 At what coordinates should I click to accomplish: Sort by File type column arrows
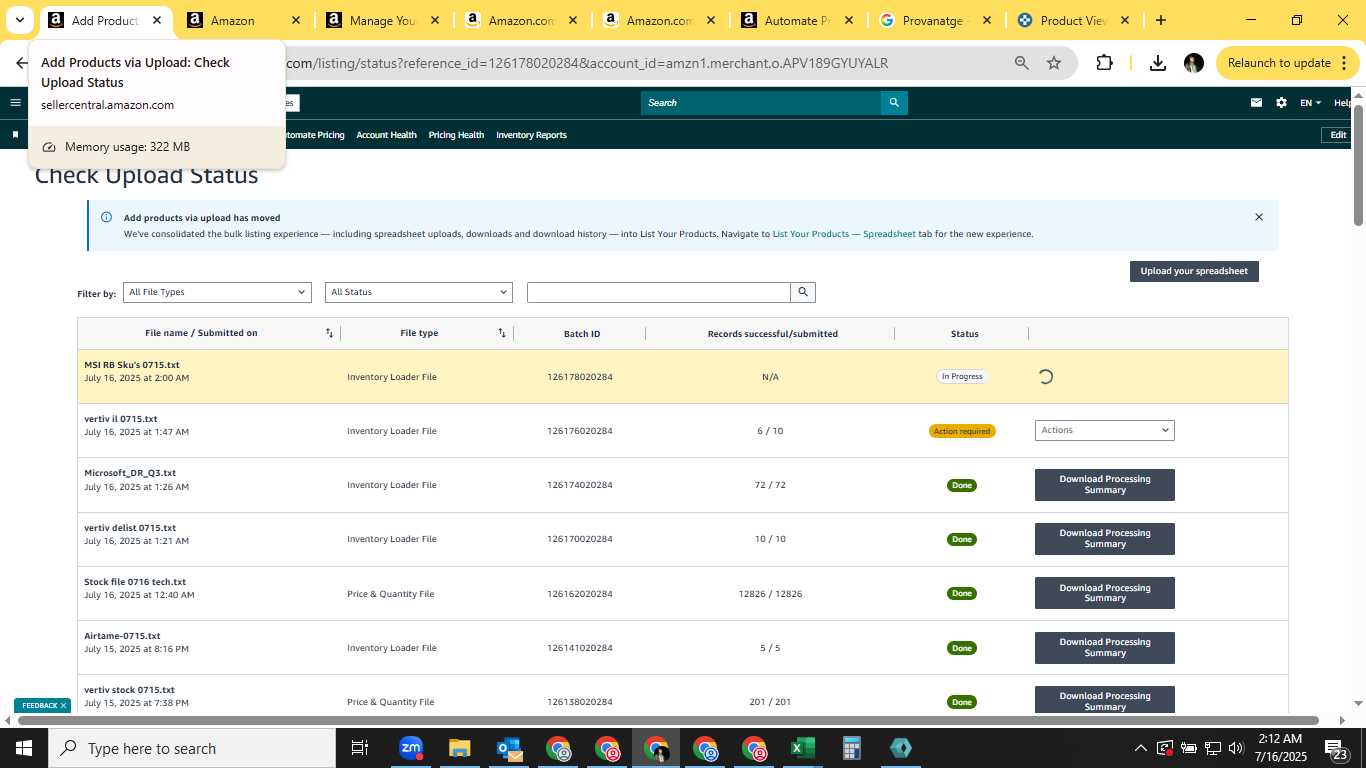click(x=502, y=333)
